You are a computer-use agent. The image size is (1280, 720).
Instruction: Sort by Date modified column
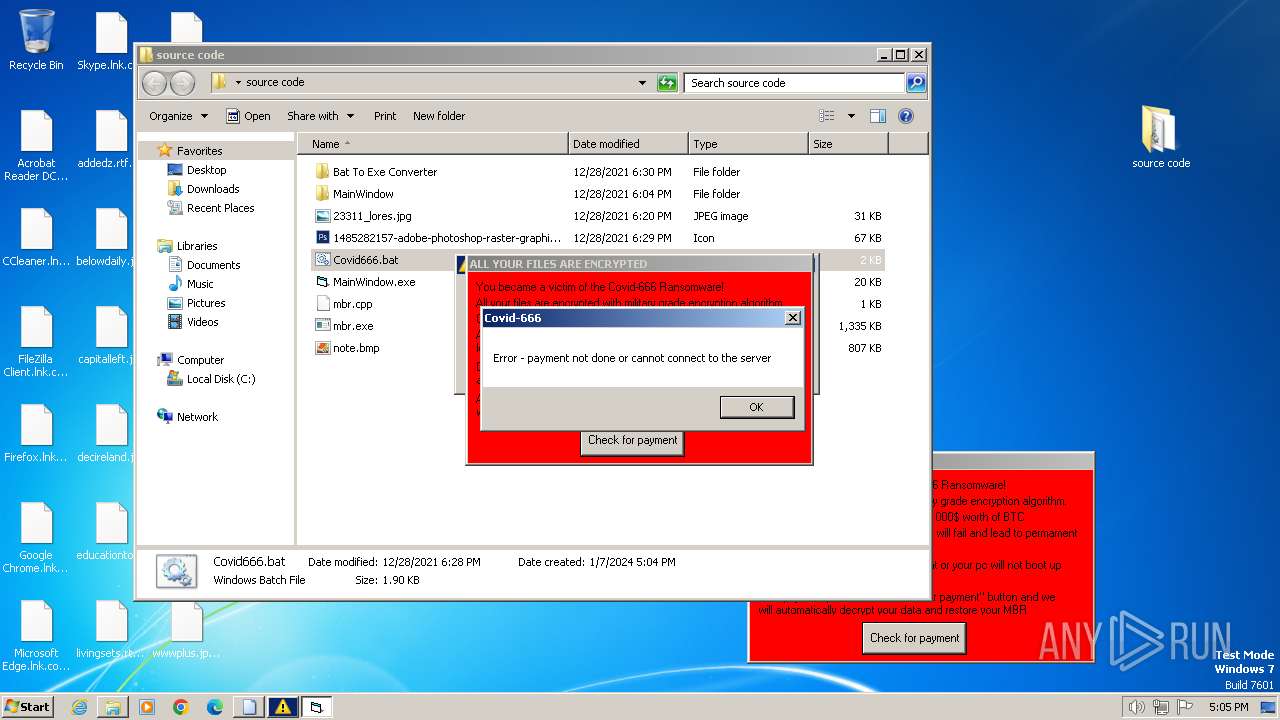(x=628, y=144)
